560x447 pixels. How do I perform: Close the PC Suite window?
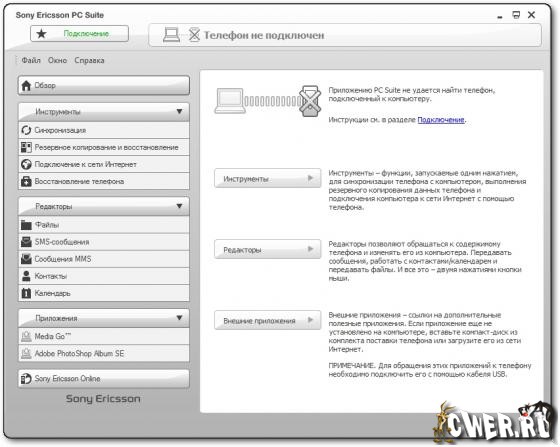[x=531, y=15]
